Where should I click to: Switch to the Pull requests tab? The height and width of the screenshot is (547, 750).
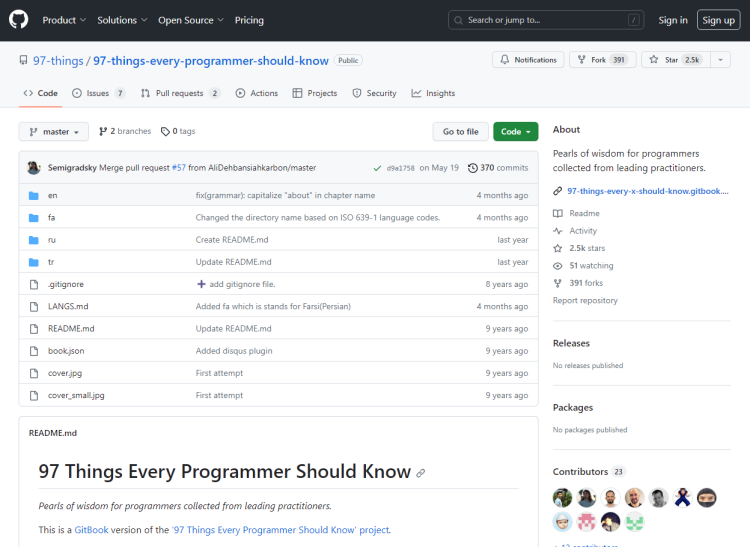pyautogui.click(x=180, y=93)
